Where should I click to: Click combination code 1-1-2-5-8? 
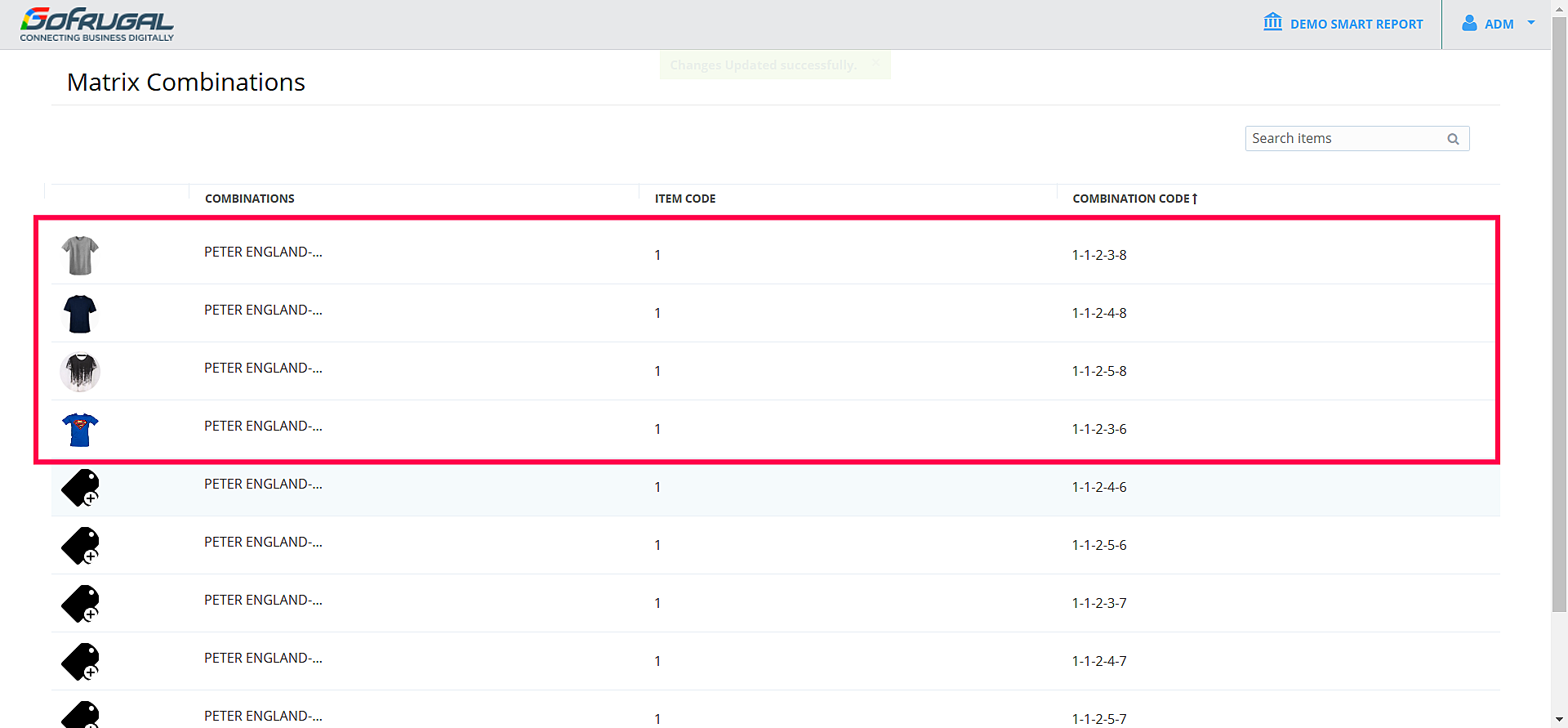[x=1099, y=371]
